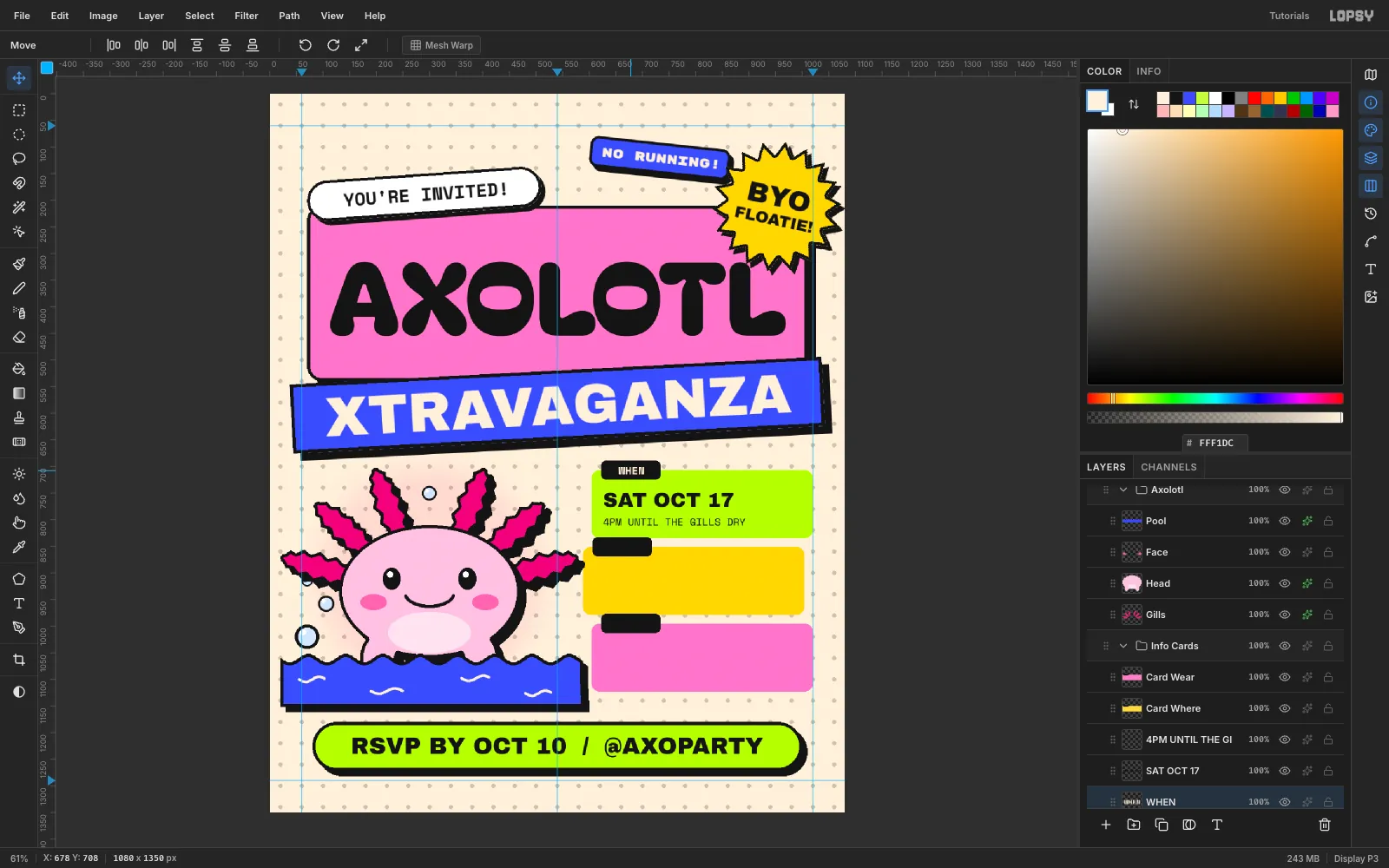Open the Edit menu
The image size is (1389, 868).
(60, 16)
